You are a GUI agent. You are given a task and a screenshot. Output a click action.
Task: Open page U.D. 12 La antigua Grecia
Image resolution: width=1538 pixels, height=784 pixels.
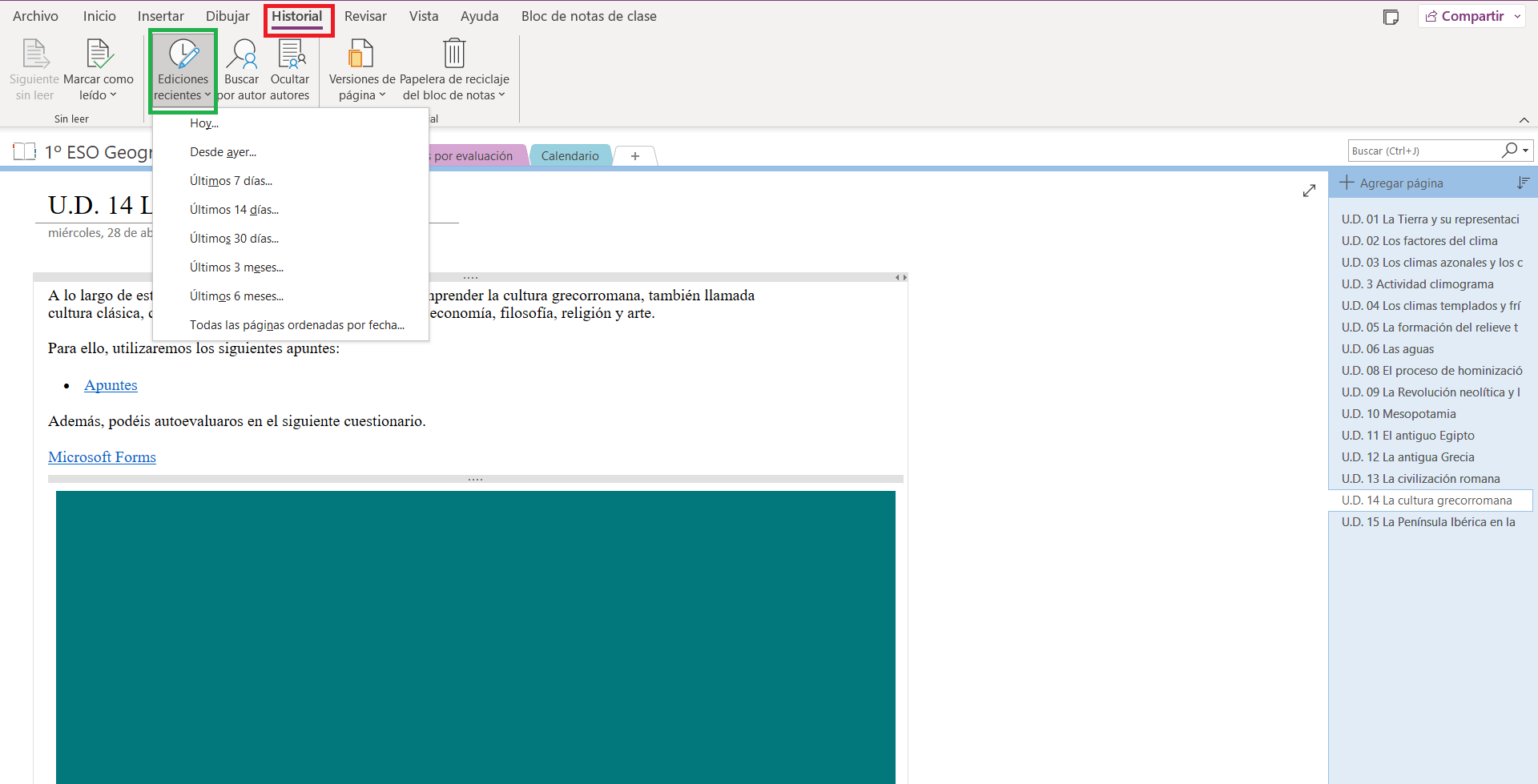(1431, 457)
